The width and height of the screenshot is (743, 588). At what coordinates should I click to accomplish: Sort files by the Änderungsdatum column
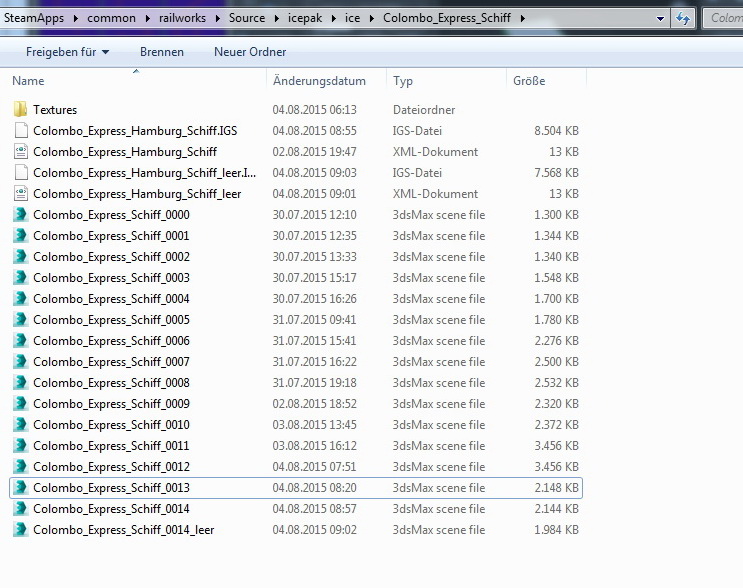click(319, 81)
